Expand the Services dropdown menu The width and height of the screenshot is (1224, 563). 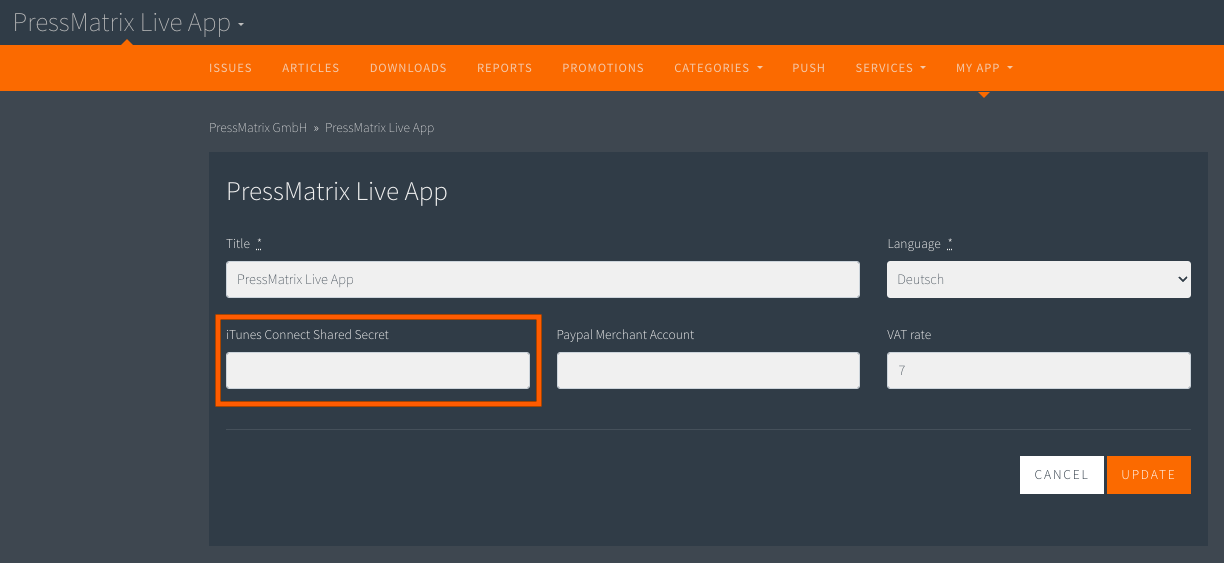click(x=890, y=68)
